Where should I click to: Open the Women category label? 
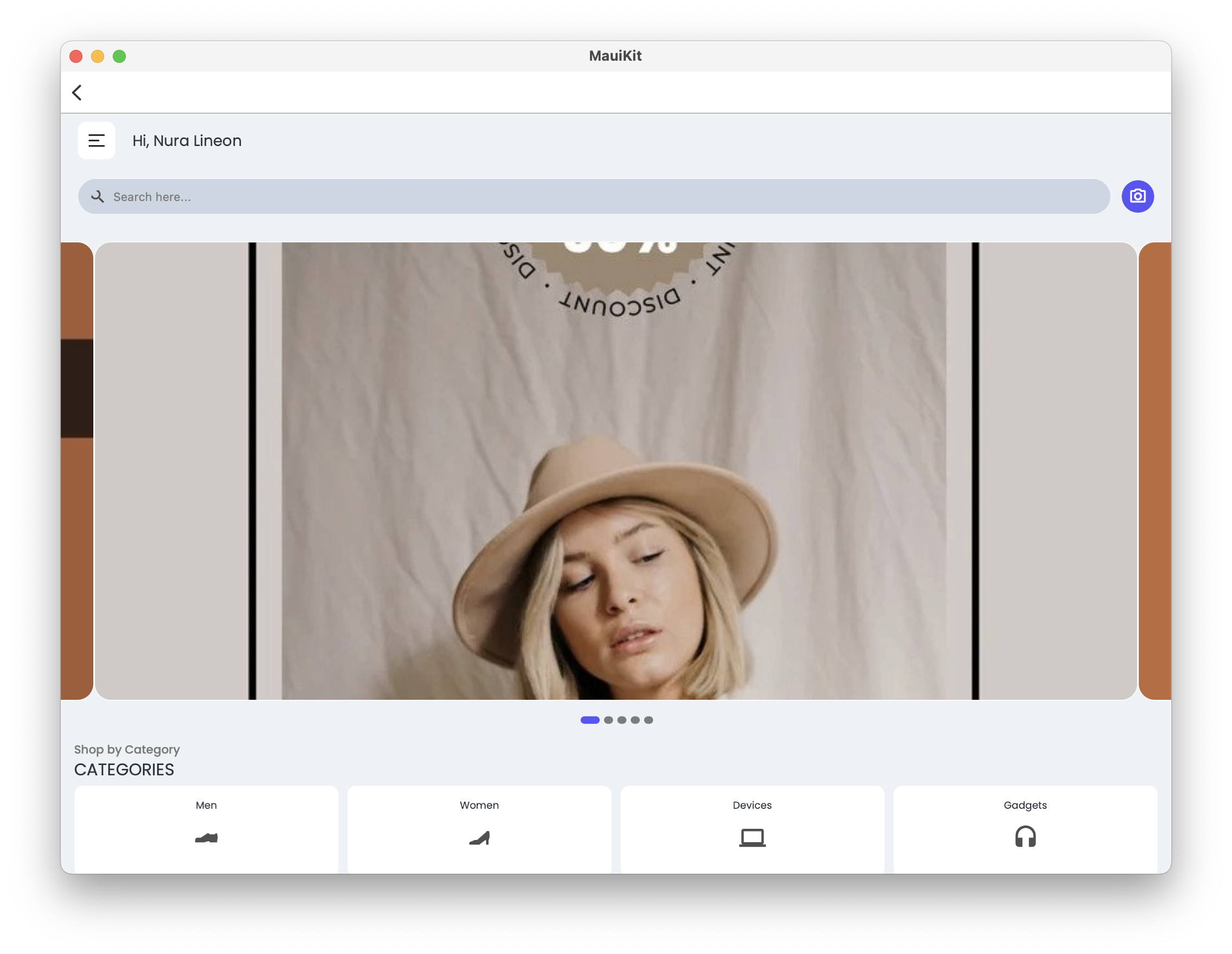[479, 805]
